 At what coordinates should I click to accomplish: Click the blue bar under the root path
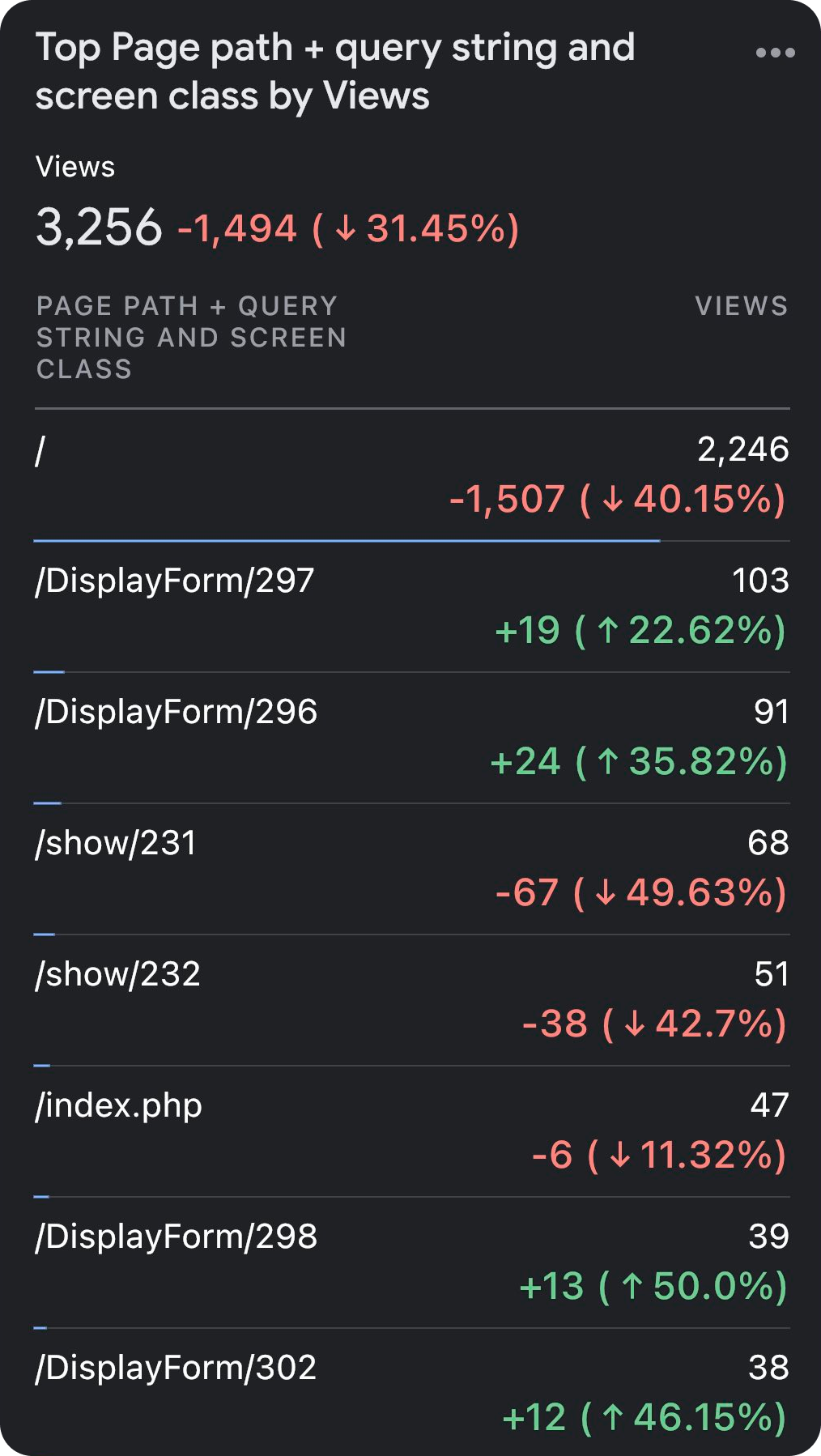347,540
